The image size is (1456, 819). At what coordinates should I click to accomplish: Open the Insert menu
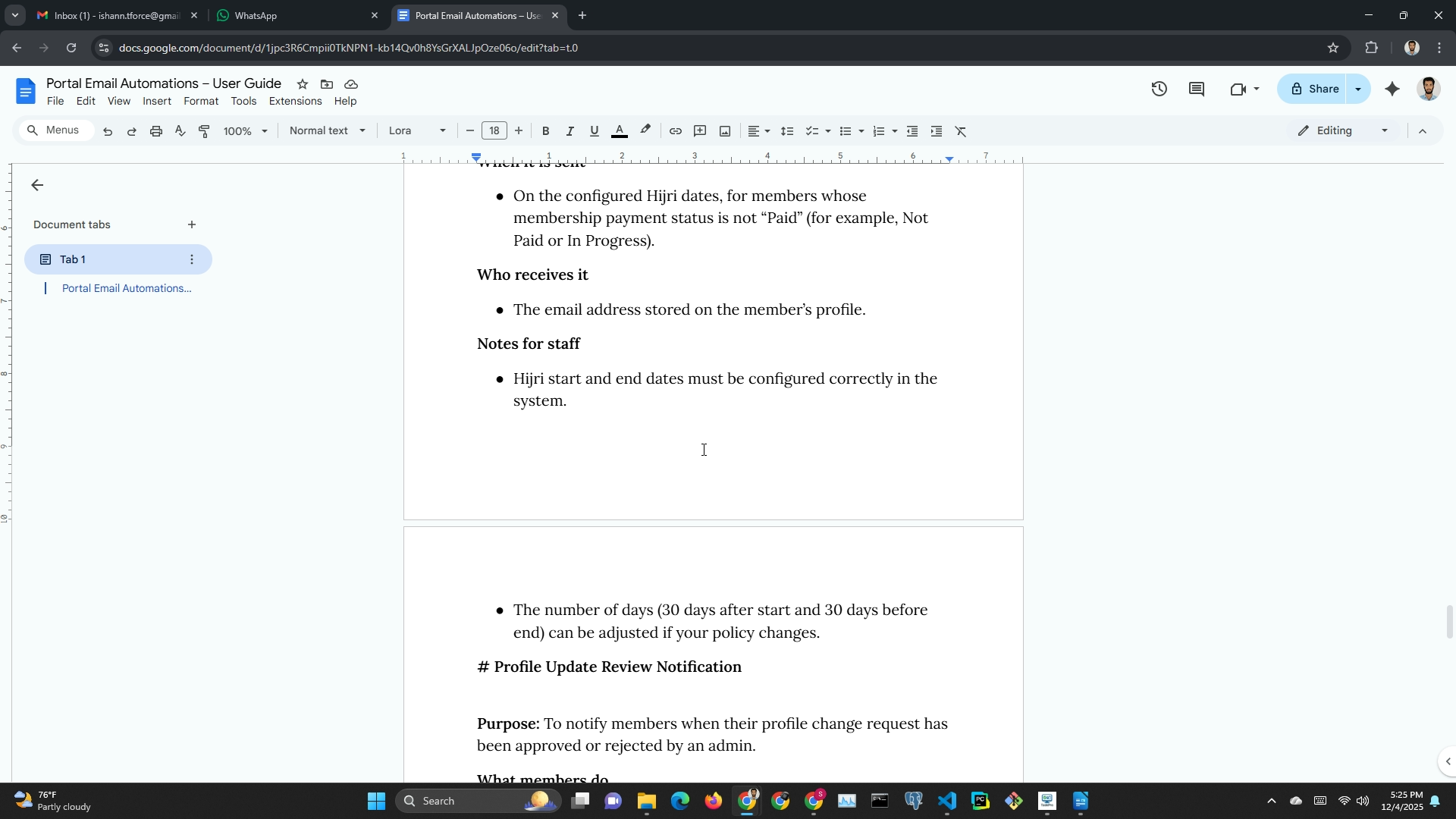coord(157,101)
